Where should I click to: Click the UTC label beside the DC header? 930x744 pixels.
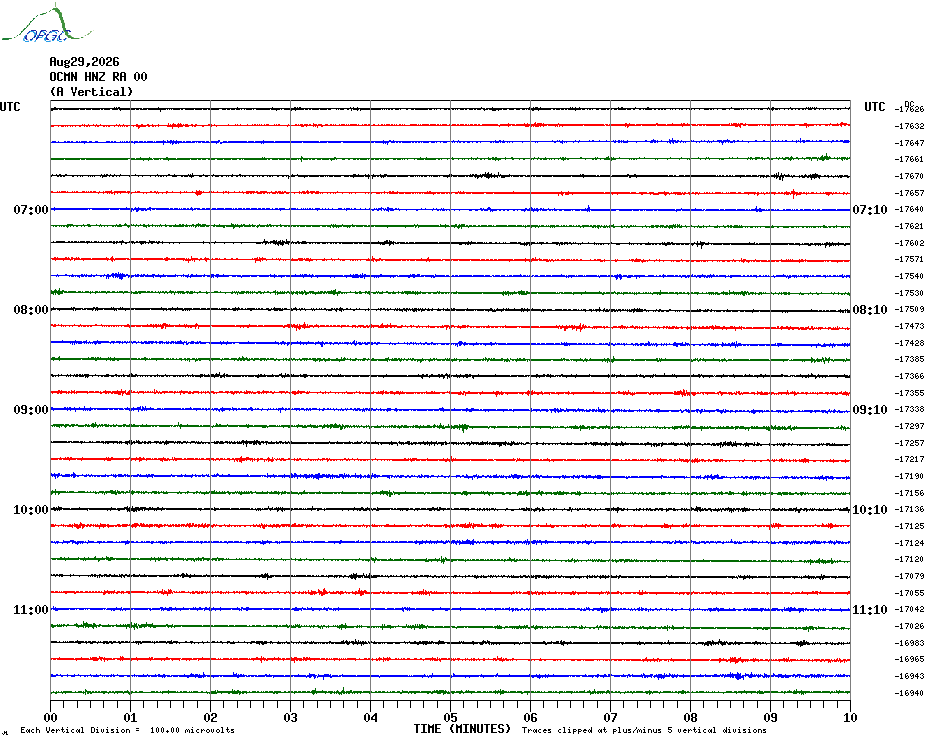[874, 107]
